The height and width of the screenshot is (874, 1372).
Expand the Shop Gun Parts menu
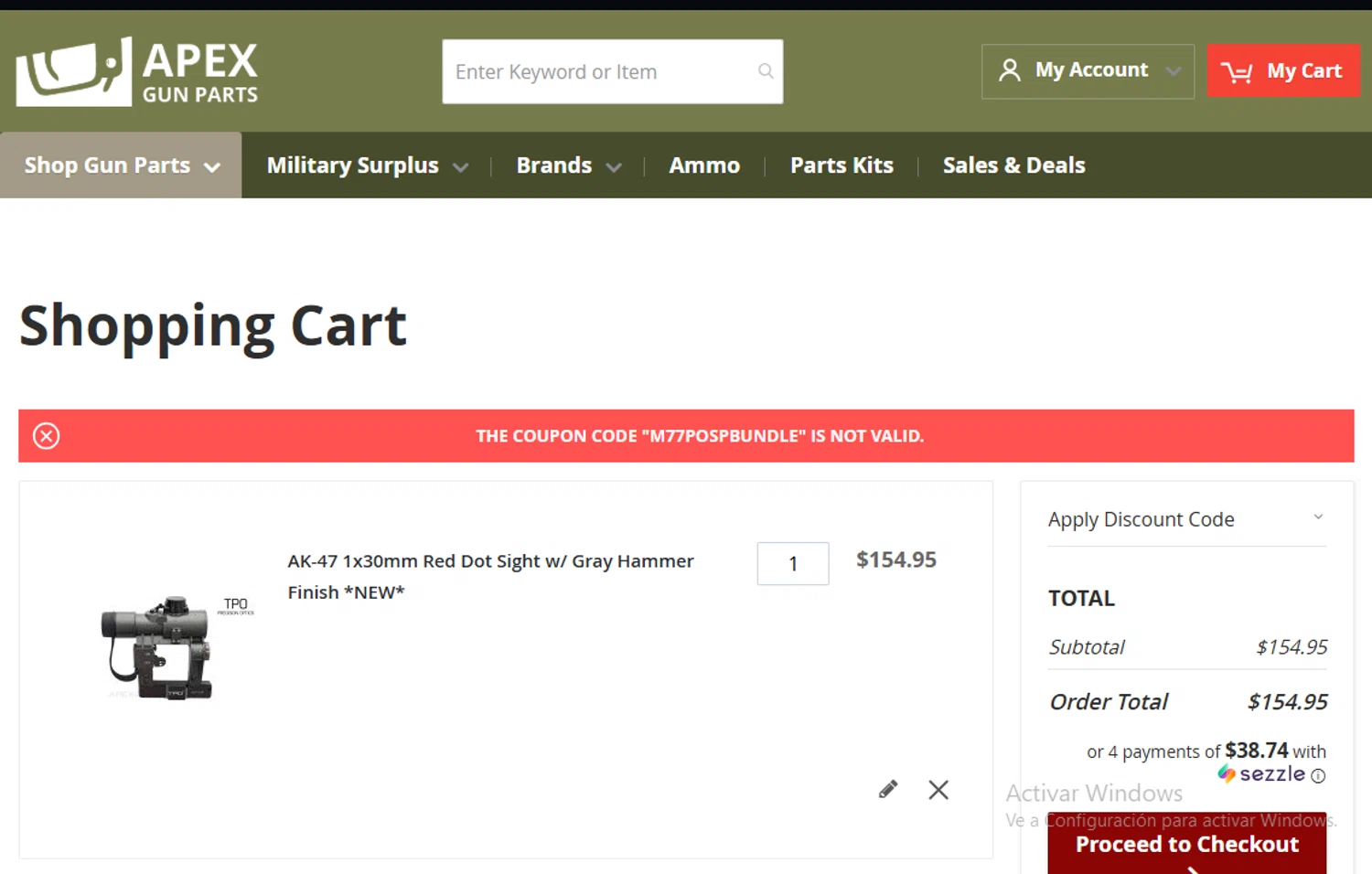click(x=121, y=165)
